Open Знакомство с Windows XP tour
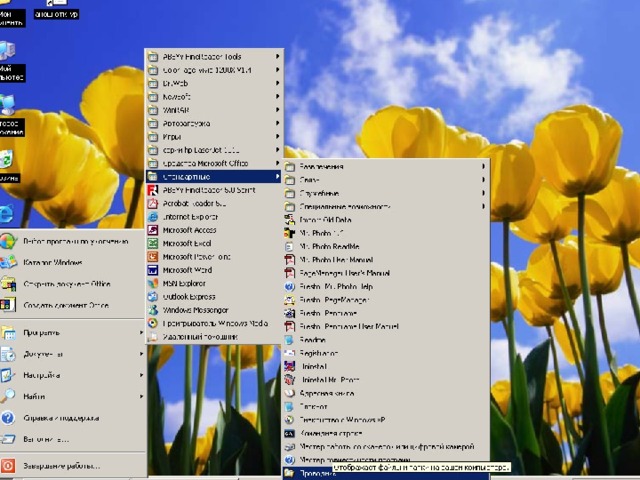This screenshot has height=480, width=640. (x=386, y=420)
